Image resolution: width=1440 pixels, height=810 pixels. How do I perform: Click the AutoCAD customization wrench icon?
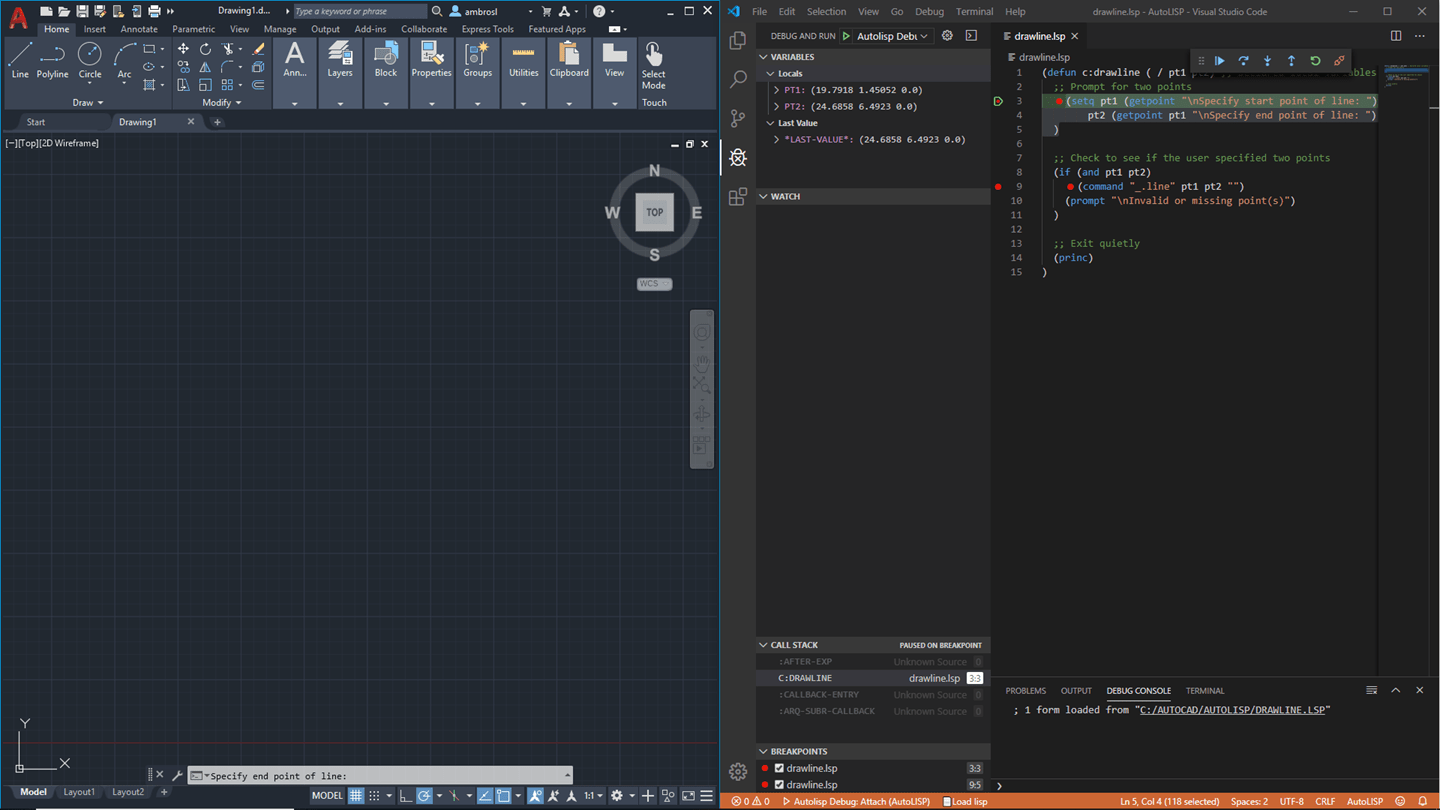tap(177, 775)
